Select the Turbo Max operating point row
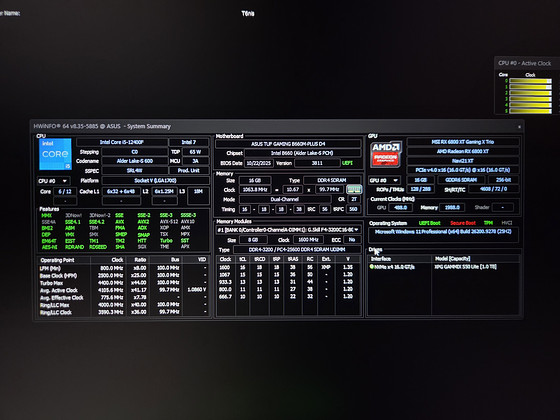560x420 pixels. click(123, 283)
